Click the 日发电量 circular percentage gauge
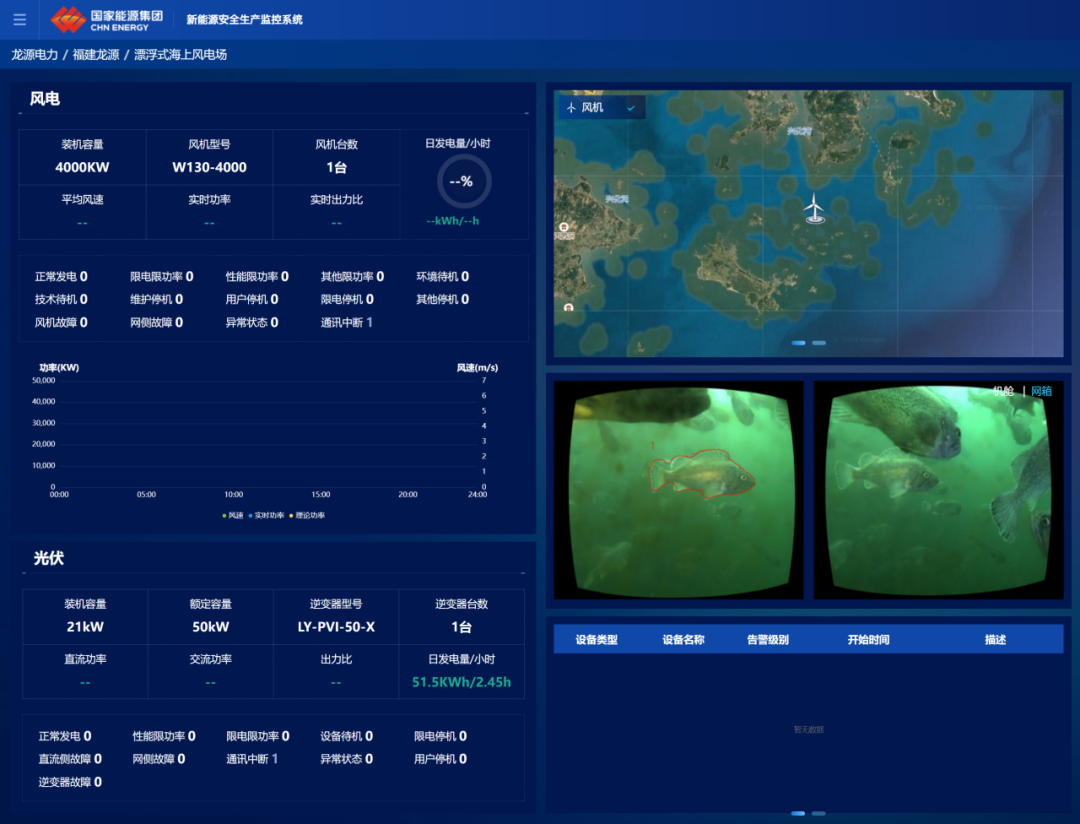This screenshot has width=1080, height=824. (x=464, y=181)
